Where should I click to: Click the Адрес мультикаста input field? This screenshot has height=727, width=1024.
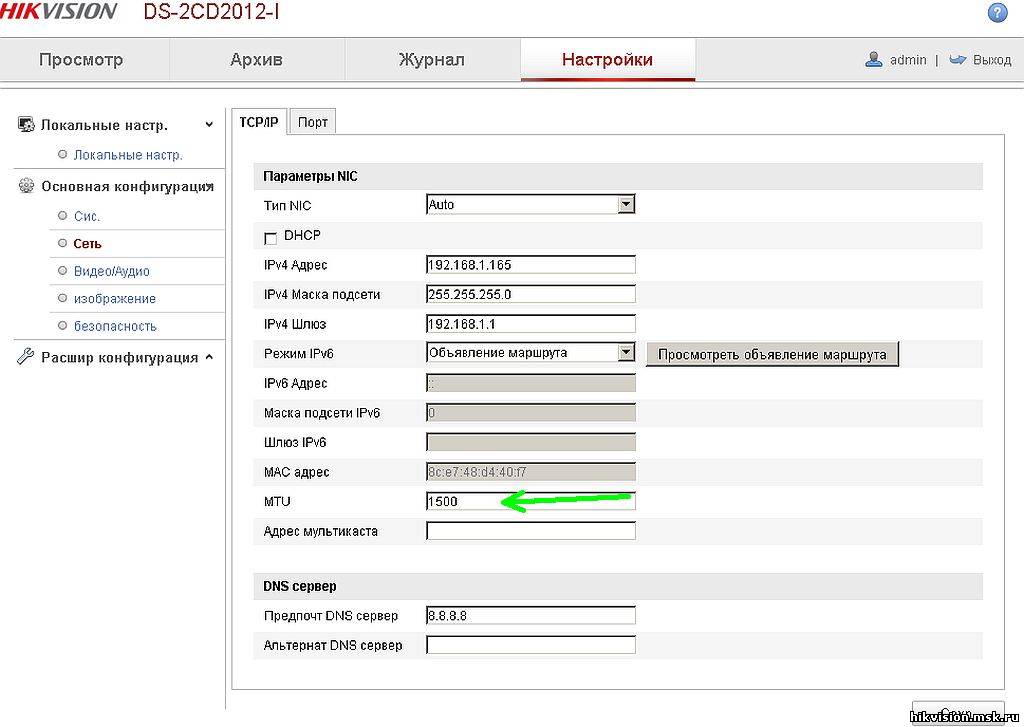pyautogui.click(x=530, y=530)
